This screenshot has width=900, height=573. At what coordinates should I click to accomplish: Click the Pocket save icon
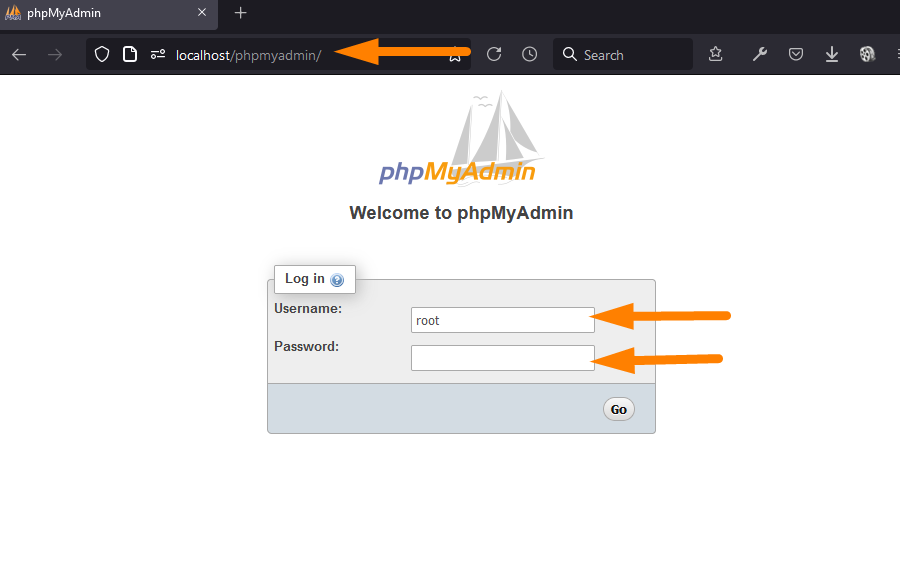point(796,55)
